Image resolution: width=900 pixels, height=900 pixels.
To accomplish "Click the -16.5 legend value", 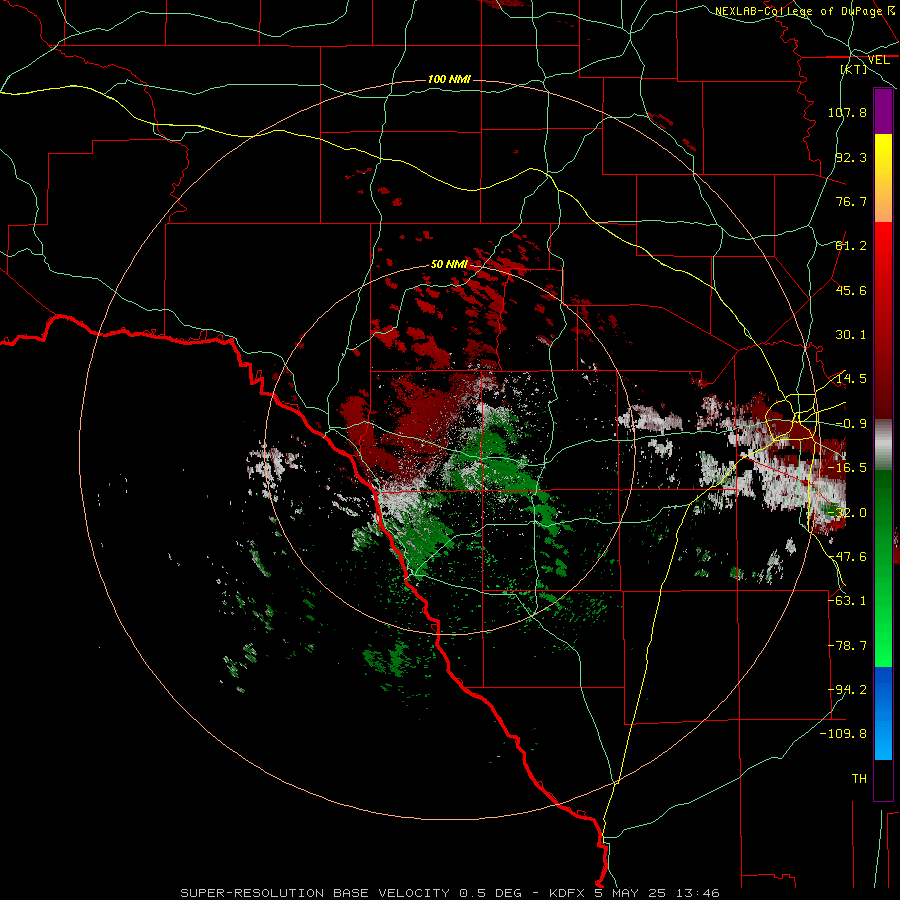I will tap(847, 468).
